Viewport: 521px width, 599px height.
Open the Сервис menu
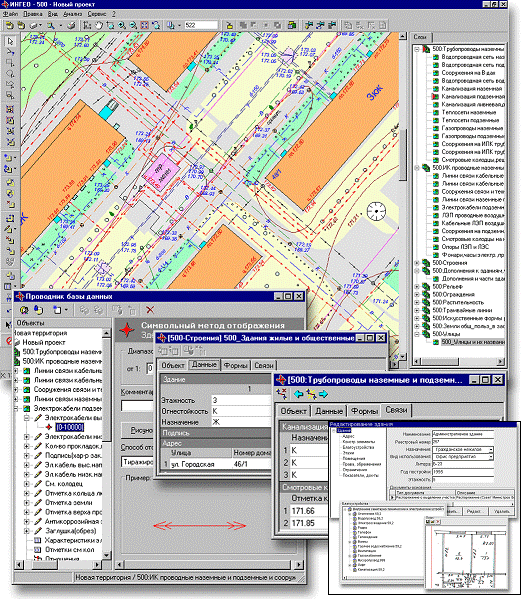pos(97,14)
